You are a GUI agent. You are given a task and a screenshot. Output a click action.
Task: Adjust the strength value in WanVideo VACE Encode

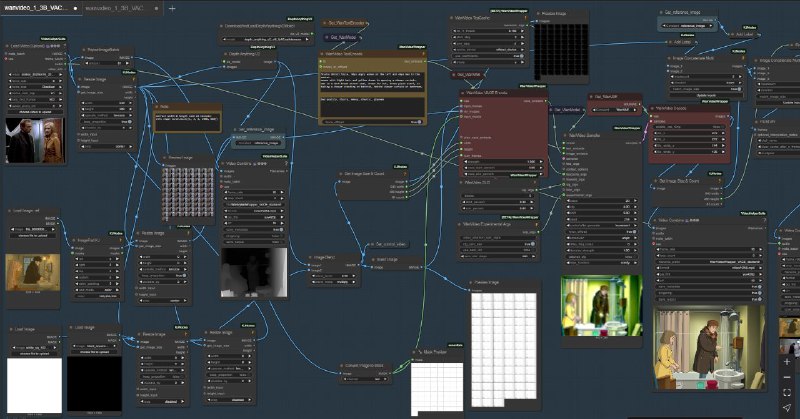pos(503,162)
